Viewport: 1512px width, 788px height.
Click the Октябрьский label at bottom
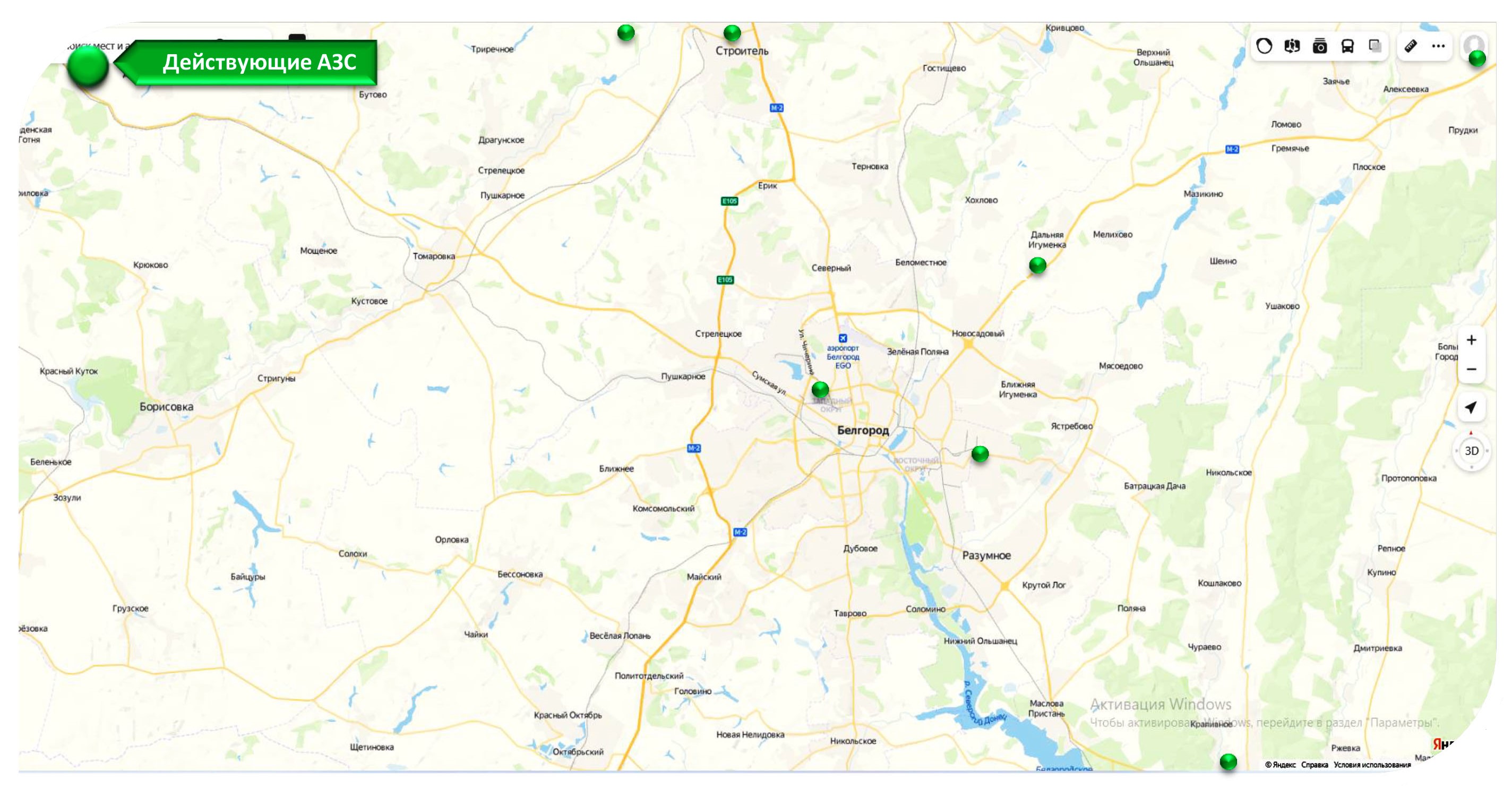[578, 751]
